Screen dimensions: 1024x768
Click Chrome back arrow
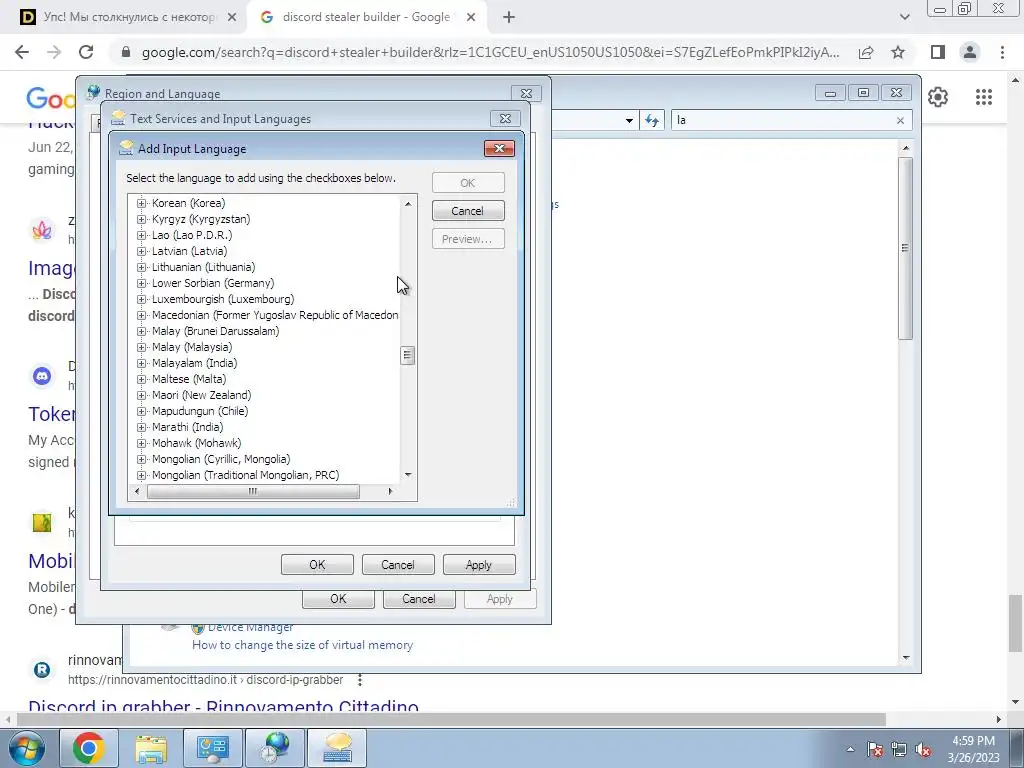pyautogui.click(x=22, y=52)
